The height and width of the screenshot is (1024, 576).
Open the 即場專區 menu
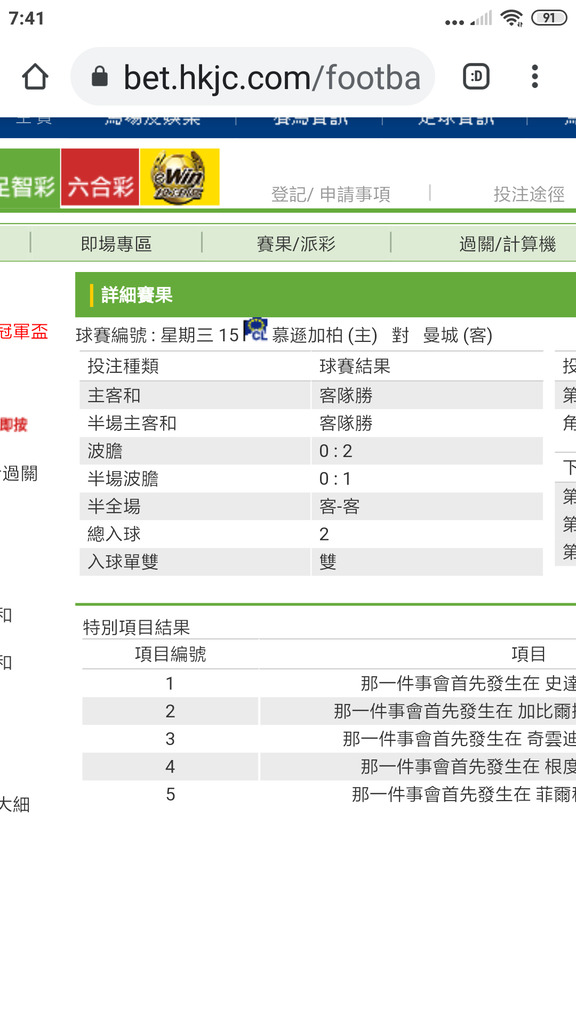tap(116, 244)
